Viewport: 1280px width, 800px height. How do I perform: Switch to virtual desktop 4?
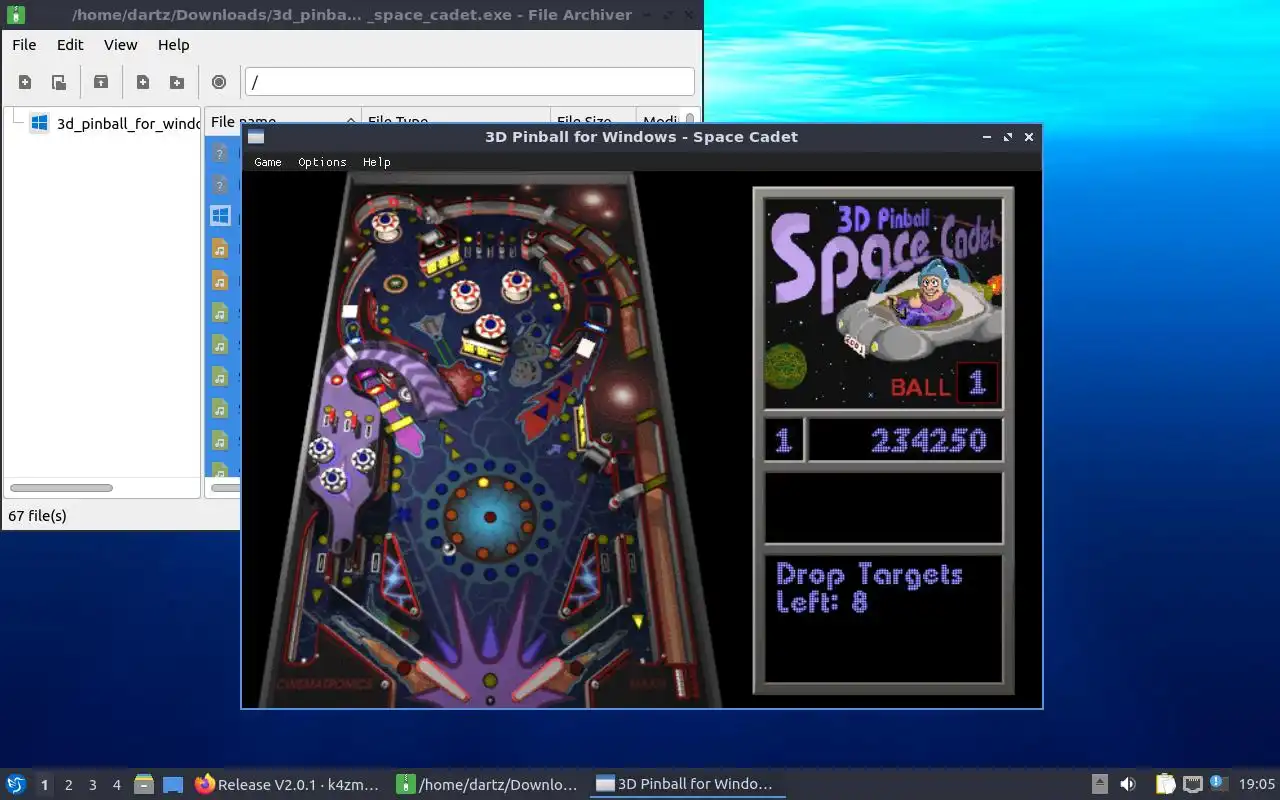117,785
